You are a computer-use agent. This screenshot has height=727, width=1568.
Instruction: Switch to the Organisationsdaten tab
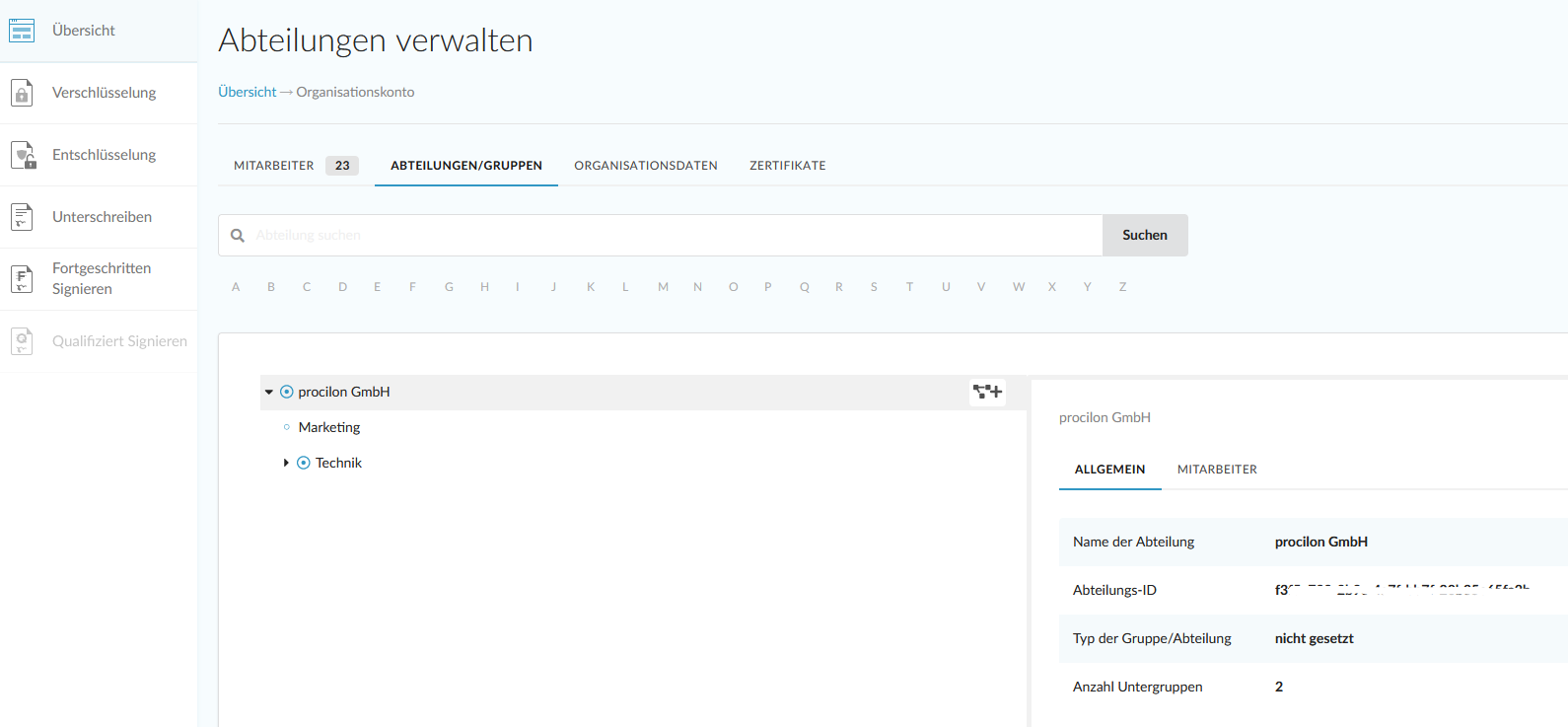point(646,166)
